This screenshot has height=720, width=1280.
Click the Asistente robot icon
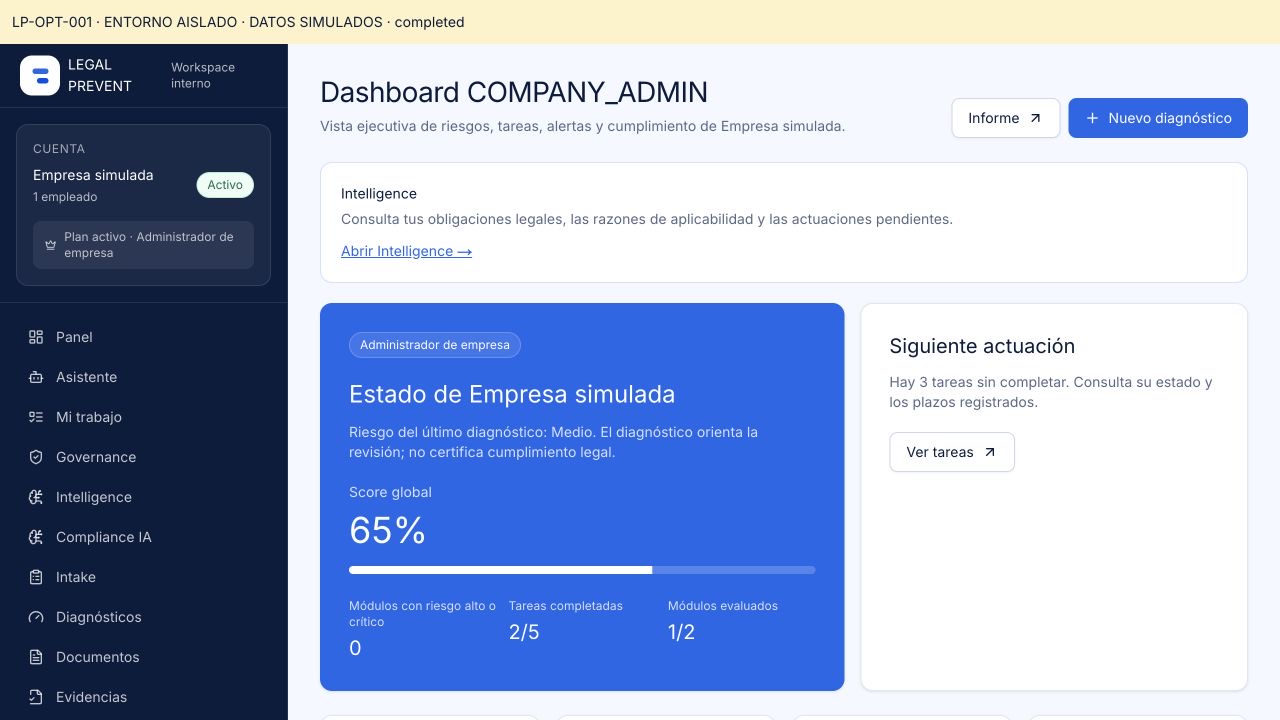click(x=36, y=377)
